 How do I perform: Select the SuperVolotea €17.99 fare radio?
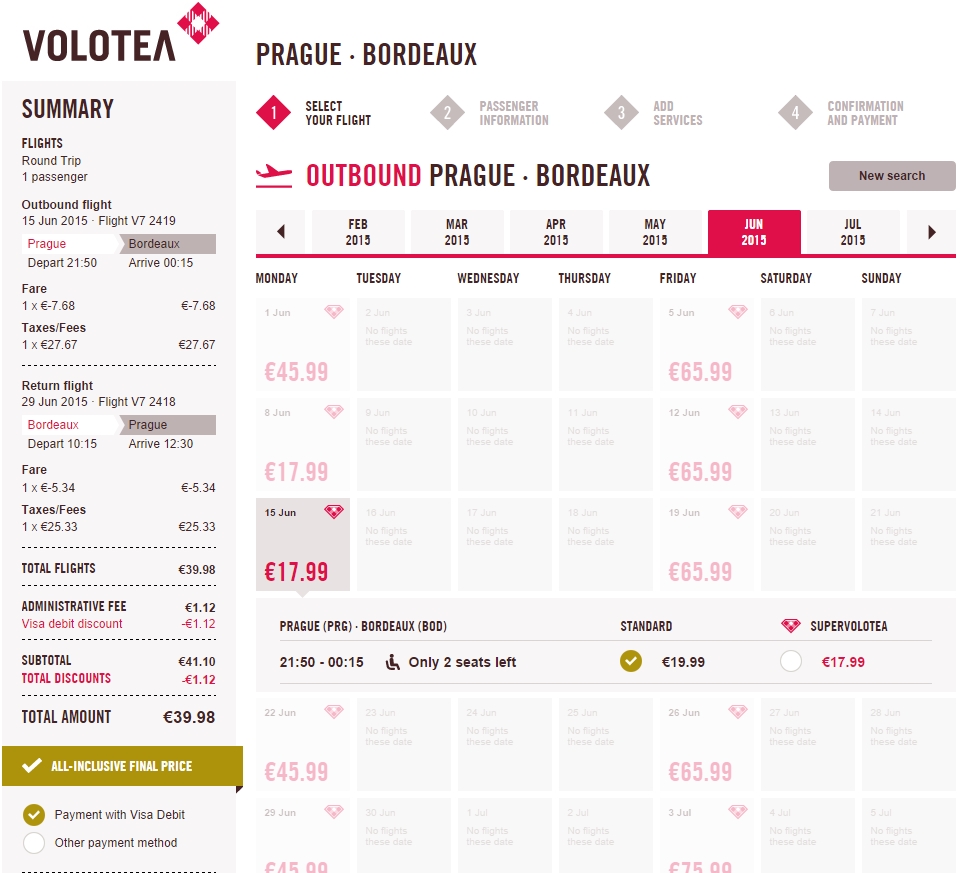pyautogui.click(x=791, y=662)
